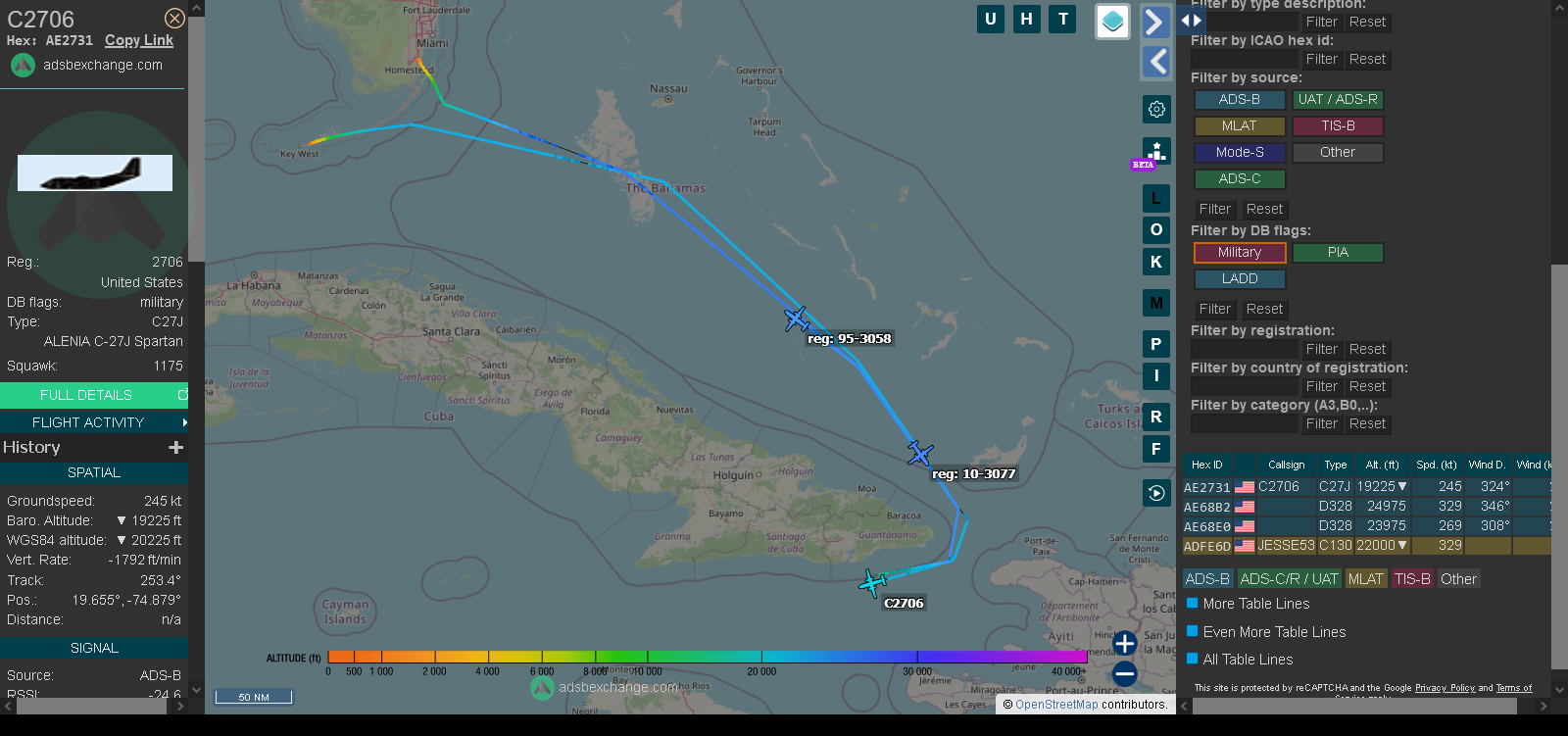Screen dimensions: 1568x736
Task: Toggle the Military DB flag filter
Action: [1240, 253]
